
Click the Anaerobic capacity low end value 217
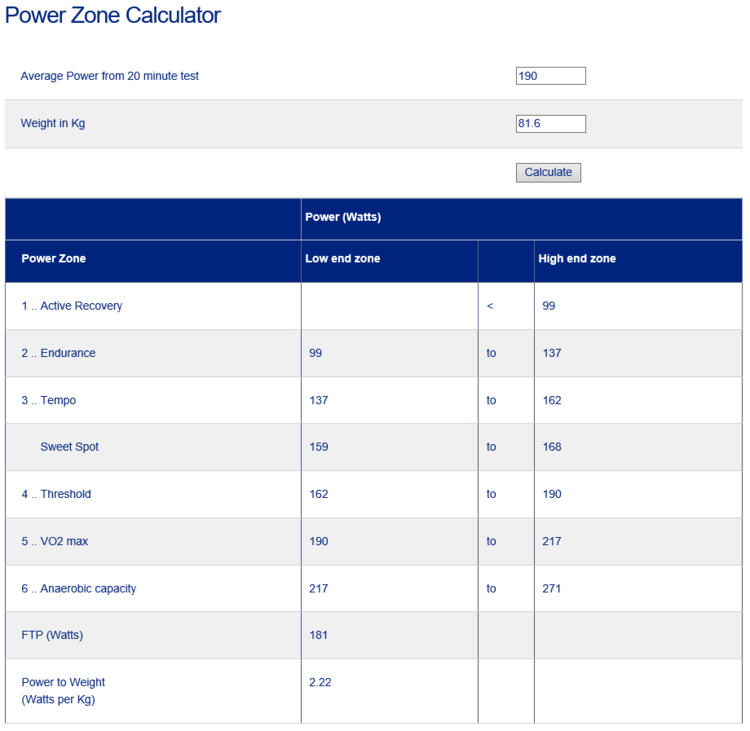(319, 588)
